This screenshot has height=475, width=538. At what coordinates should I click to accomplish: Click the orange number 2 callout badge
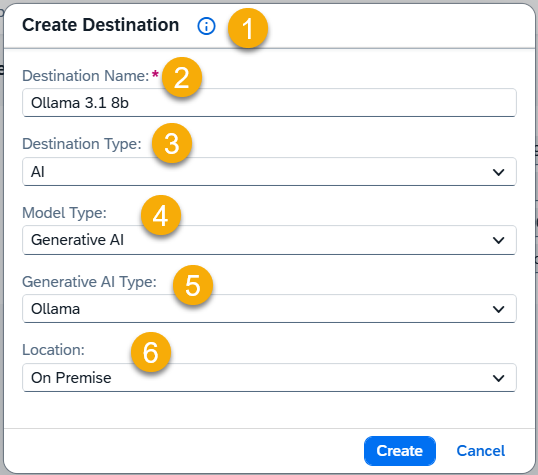click(182, 77)
